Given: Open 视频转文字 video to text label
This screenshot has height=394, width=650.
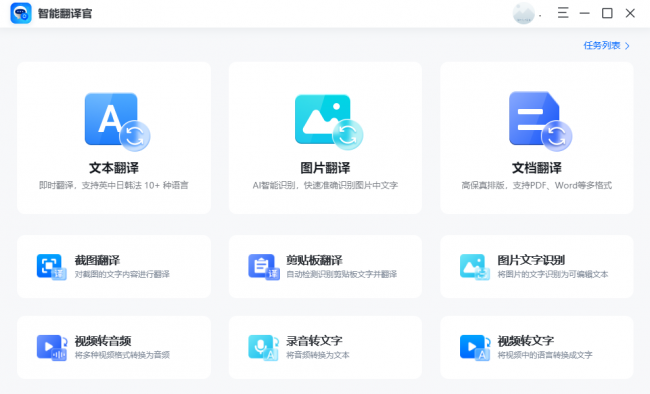Looking at the screenshot, I should tap(526, 341).
